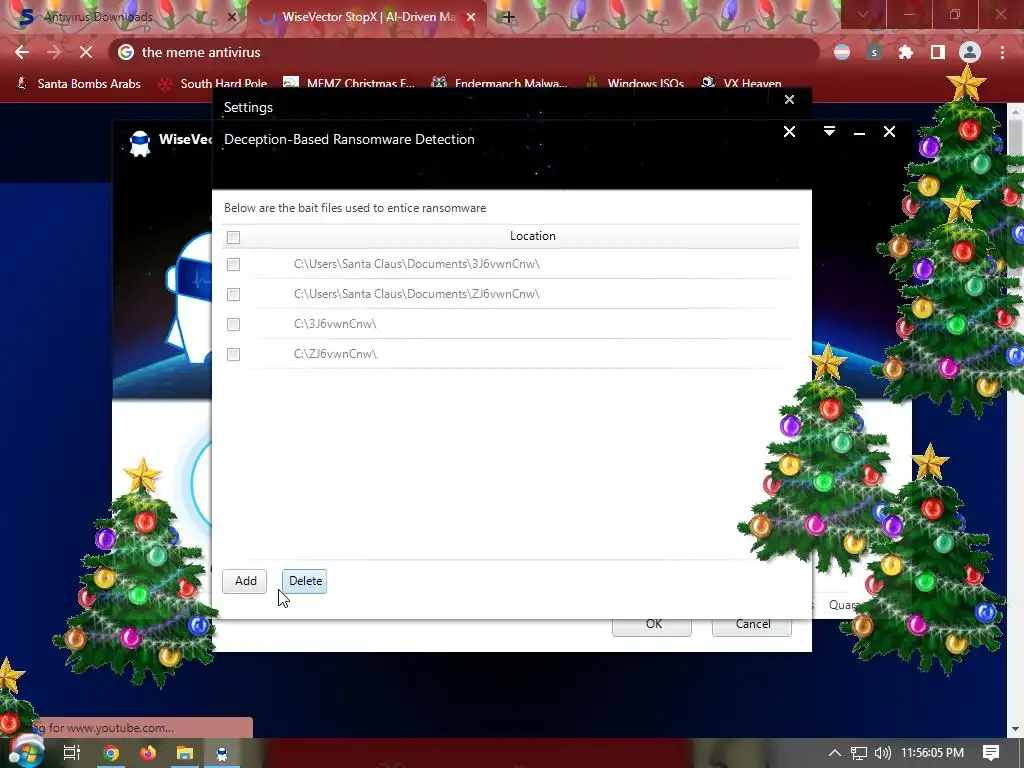Open the volume tray icon
1024x768 pixels.
(x=882, y=753)
